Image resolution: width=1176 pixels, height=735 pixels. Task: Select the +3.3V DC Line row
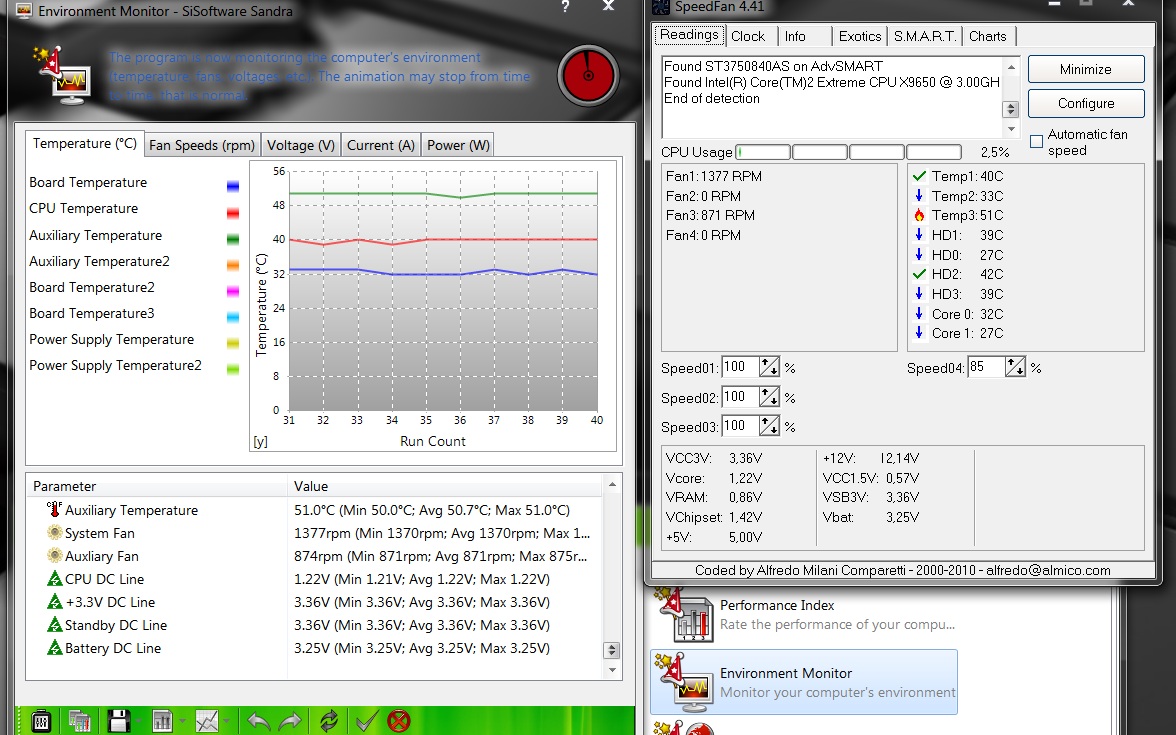pos(314,602)
